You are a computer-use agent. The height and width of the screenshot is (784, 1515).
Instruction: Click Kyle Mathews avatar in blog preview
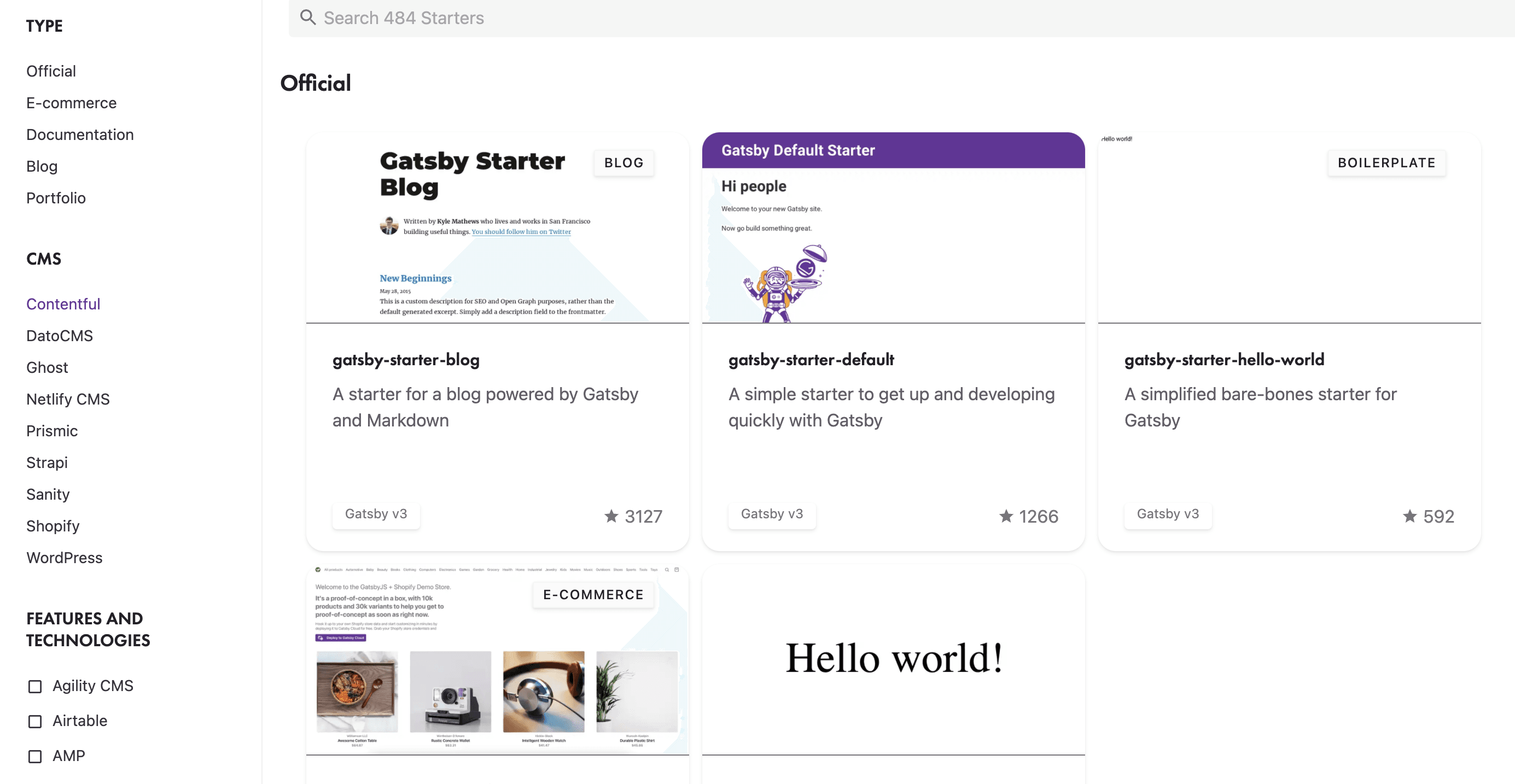click(389, 226)
